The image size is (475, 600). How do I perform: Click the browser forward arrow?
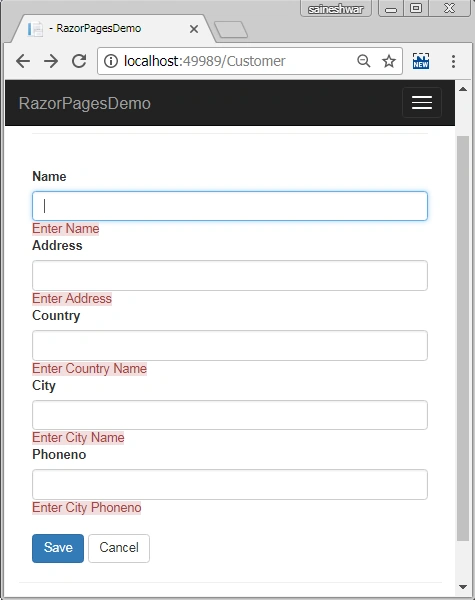(51, 61)
